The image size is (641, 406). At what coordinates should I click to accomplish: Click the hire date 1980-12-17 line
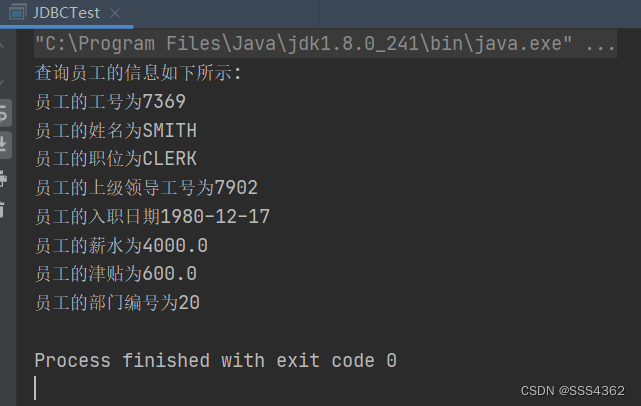(152, 216)
